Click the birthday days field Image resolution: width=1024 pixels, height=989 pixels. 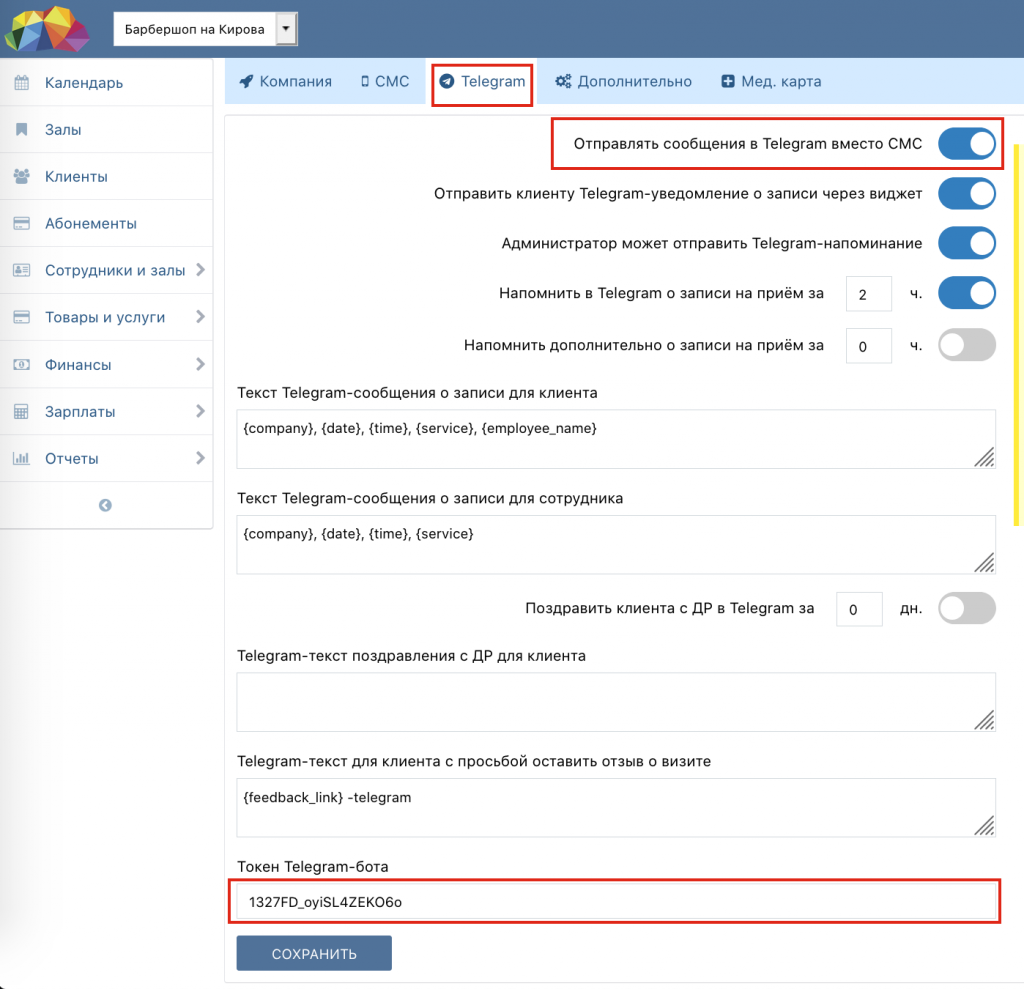[x=859, y=609]
